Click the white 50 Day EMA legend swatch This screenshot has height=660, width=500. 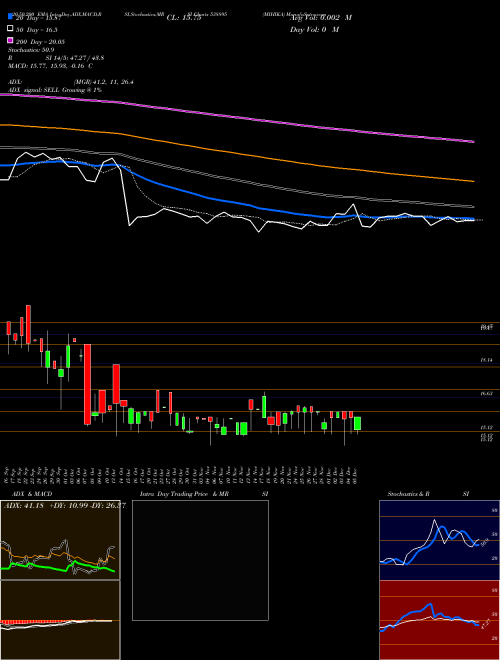coord(10,29)
